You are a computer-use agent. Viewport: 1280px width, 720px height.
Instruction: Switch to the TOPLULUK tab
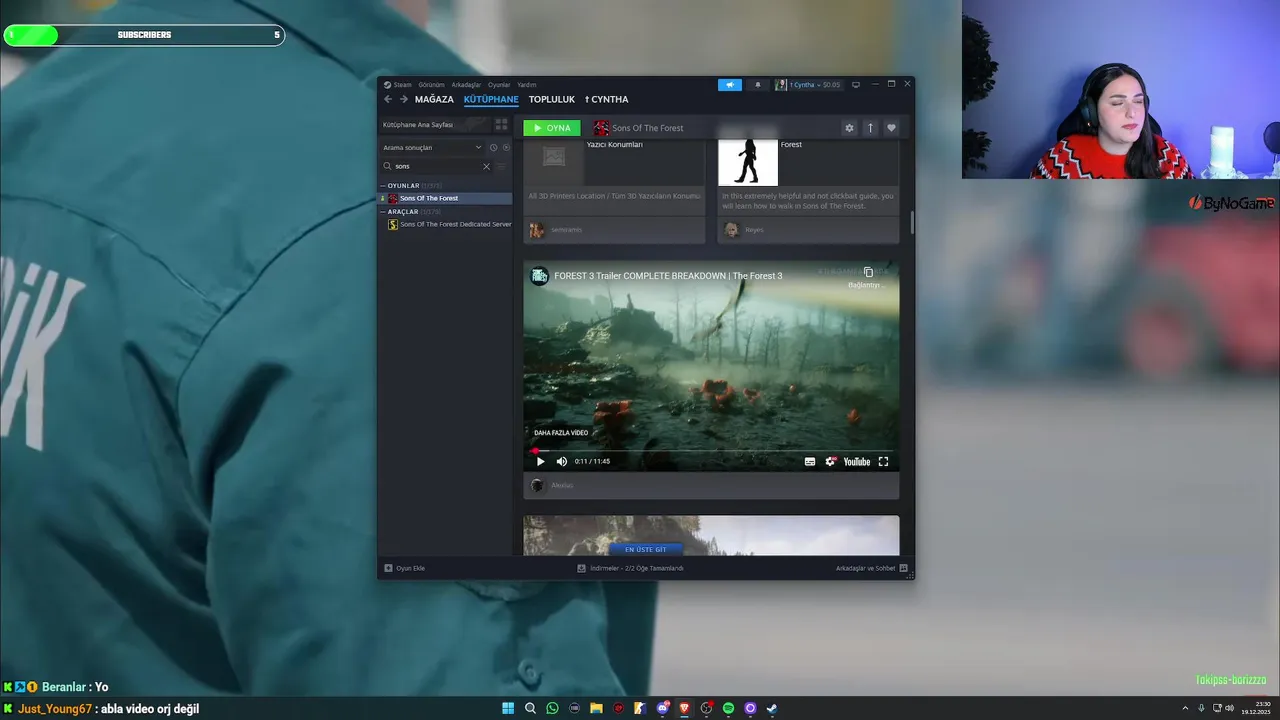pos(552,99)
